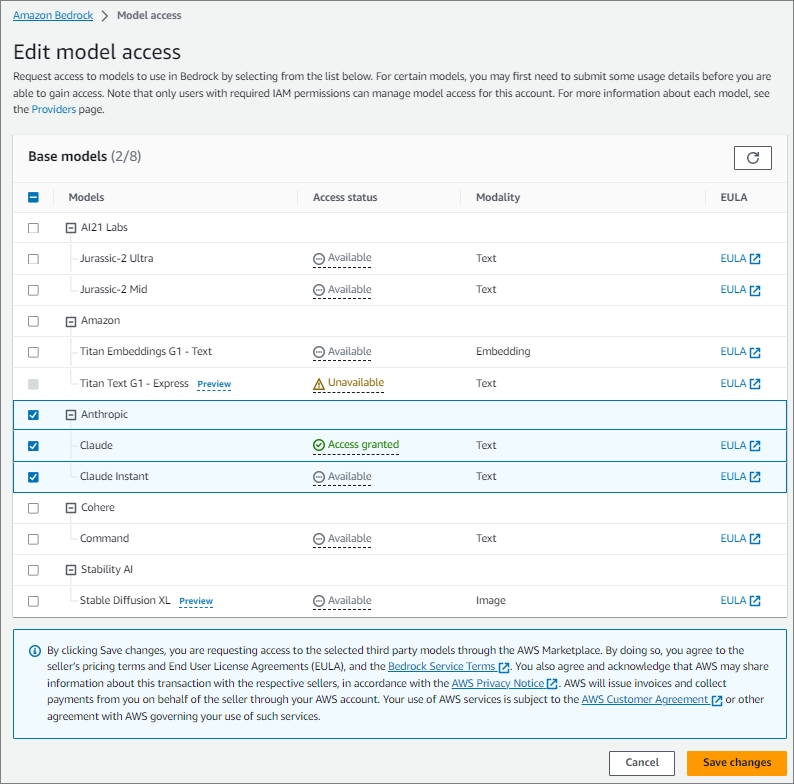Check the Stability AI provider checkbox
Viewport: 794px width, 784px height.
pos(33,570)
